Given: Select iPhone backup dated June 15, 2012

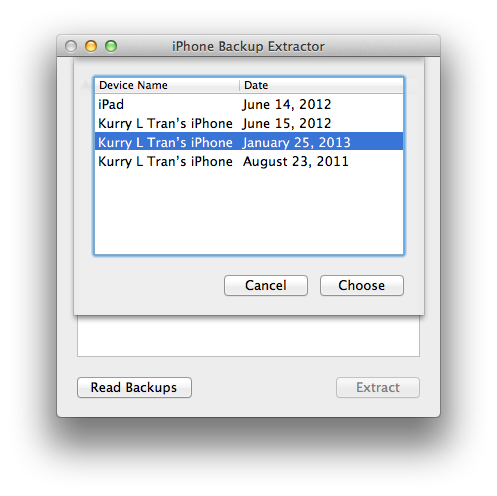Looking at the screenshot, I should point(249,123).
